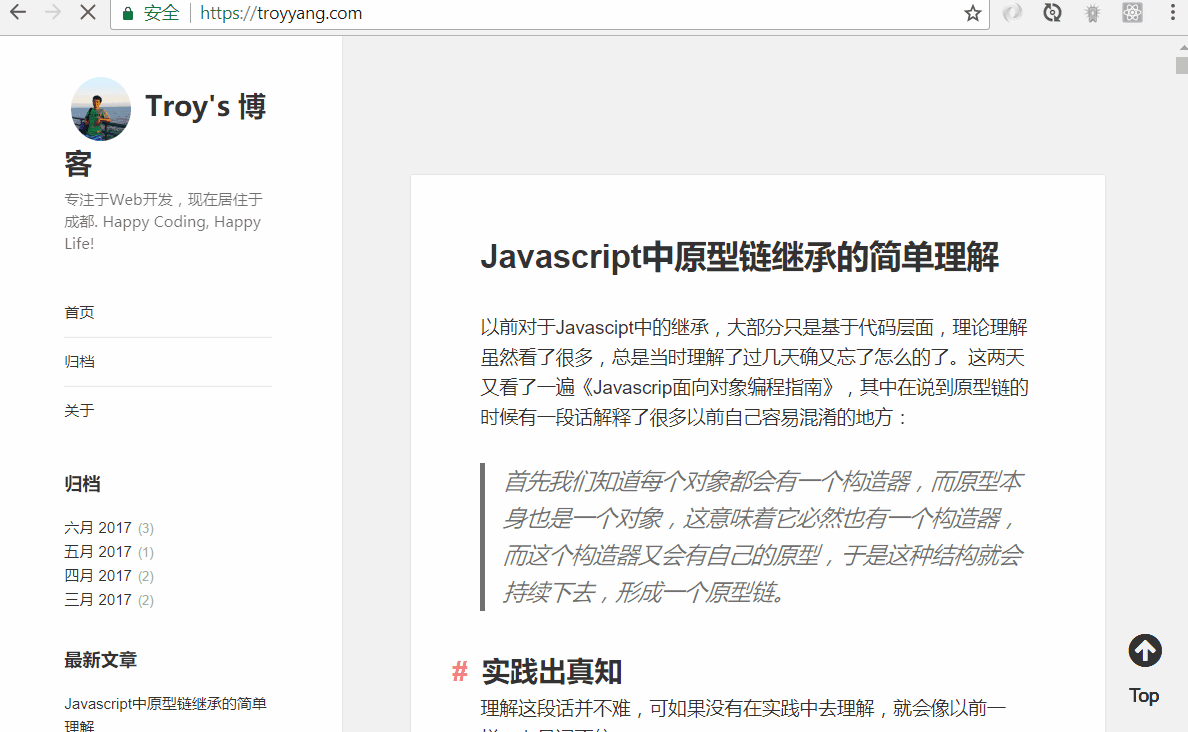Open the latest post link in the sidebar
The height and width of the screenshot is (732, 1188).
165,714
